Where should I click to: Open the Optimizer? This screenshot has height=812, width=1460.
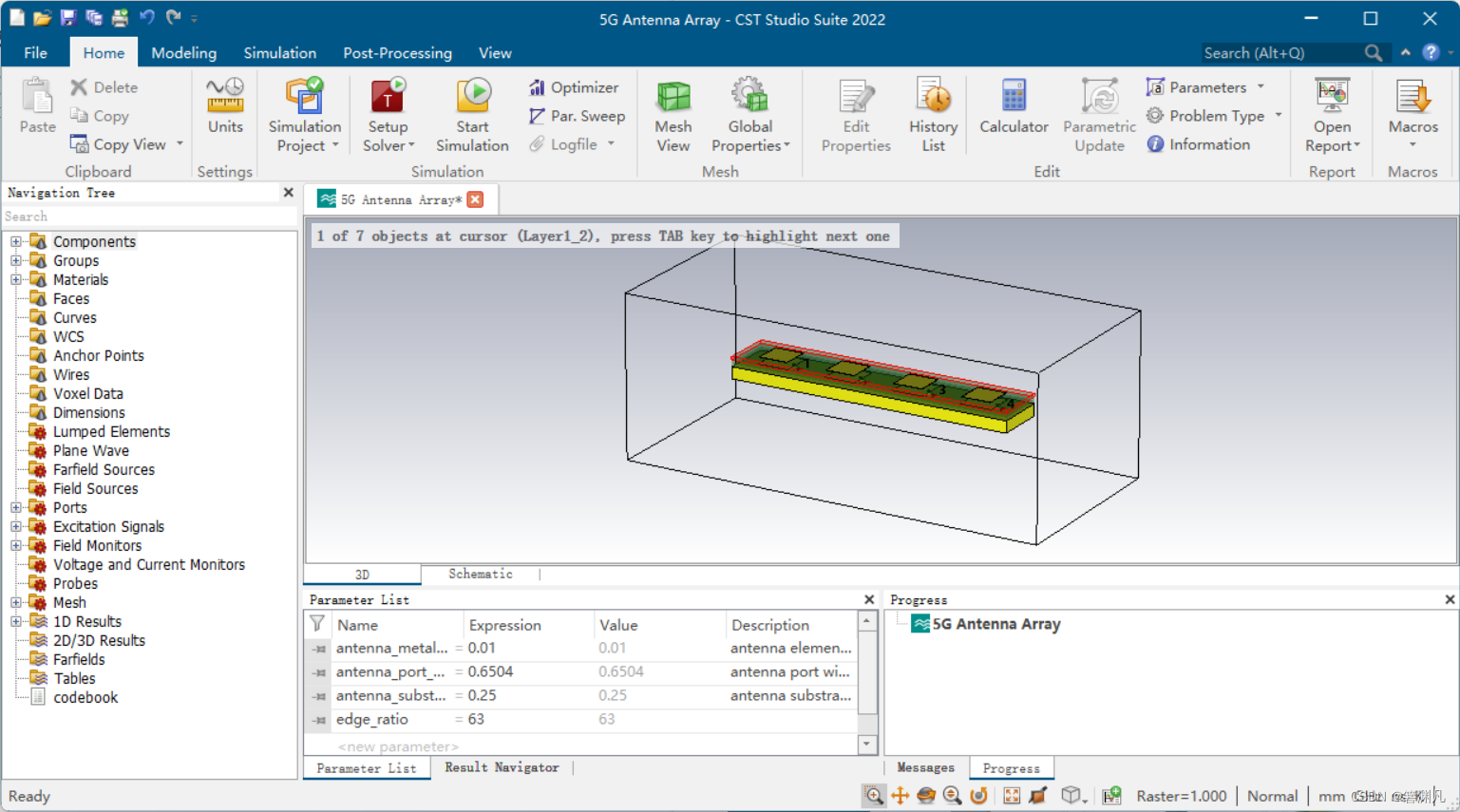tap(574, 87)
